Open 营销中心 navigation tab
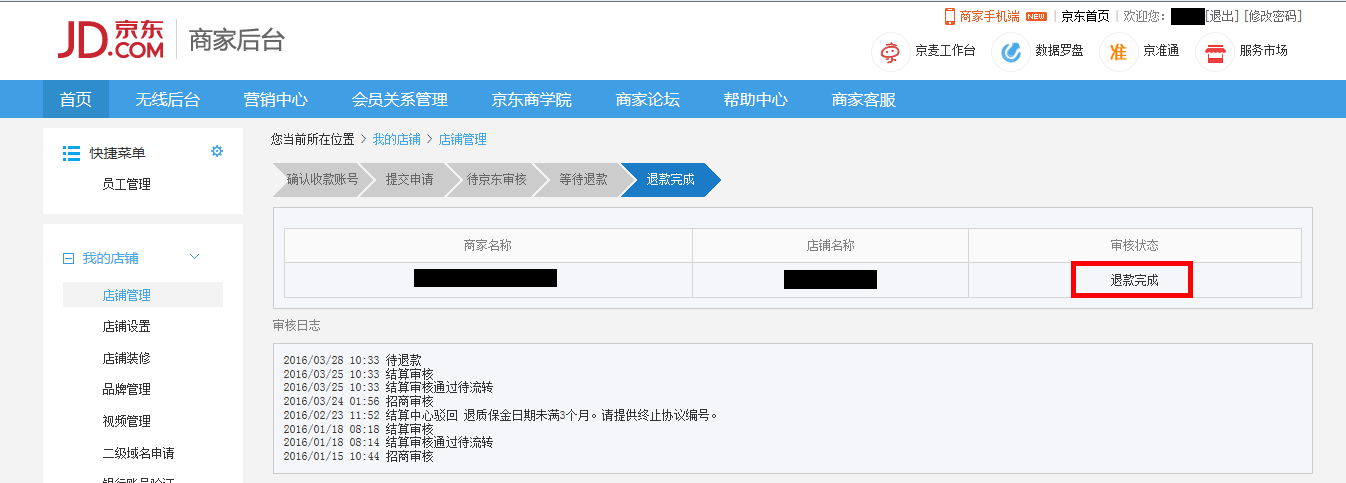The image size is (1346, 483). pos(276,99)
